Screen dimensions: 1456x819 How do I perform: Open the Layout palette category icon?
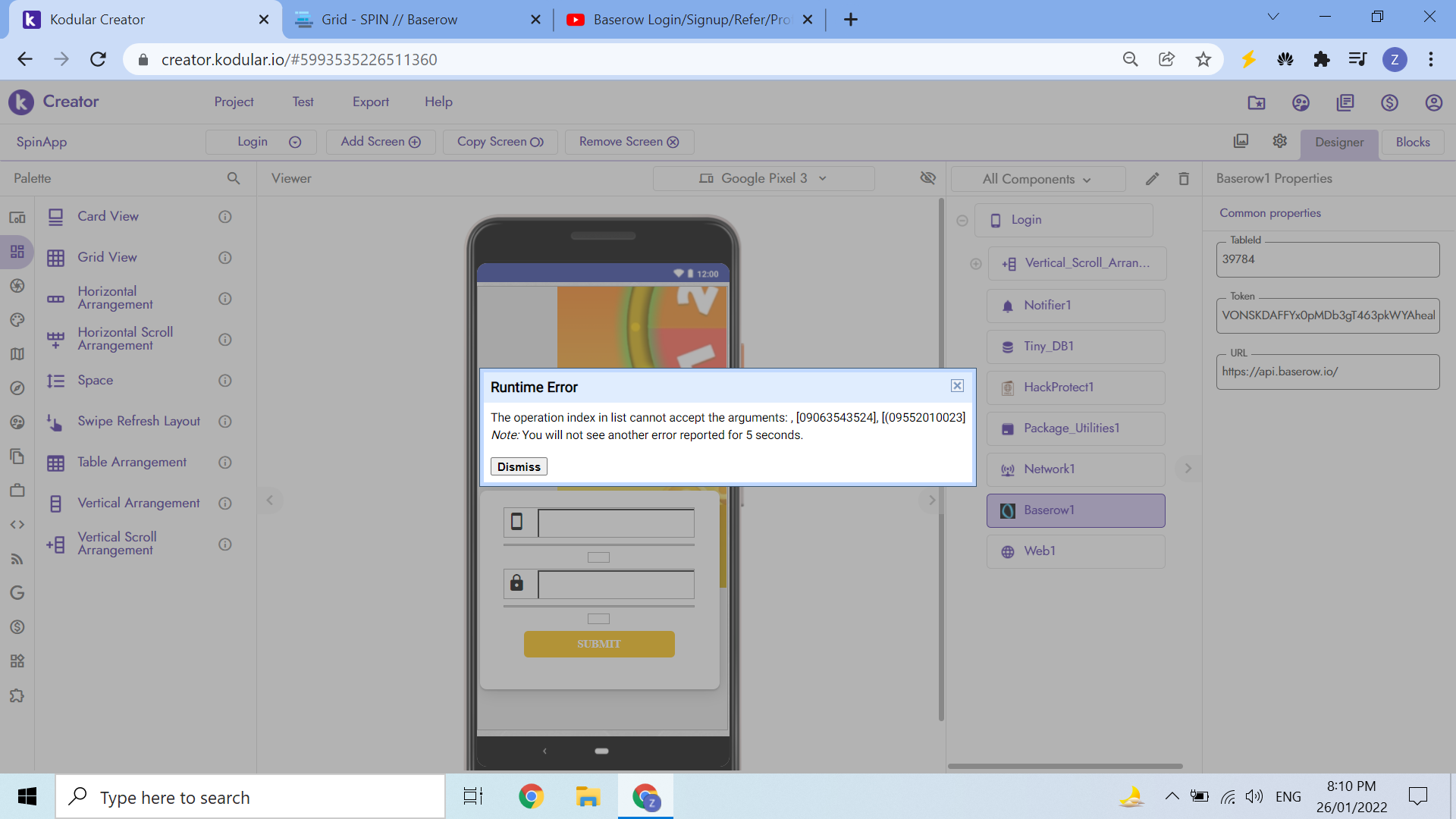point(17,252)
